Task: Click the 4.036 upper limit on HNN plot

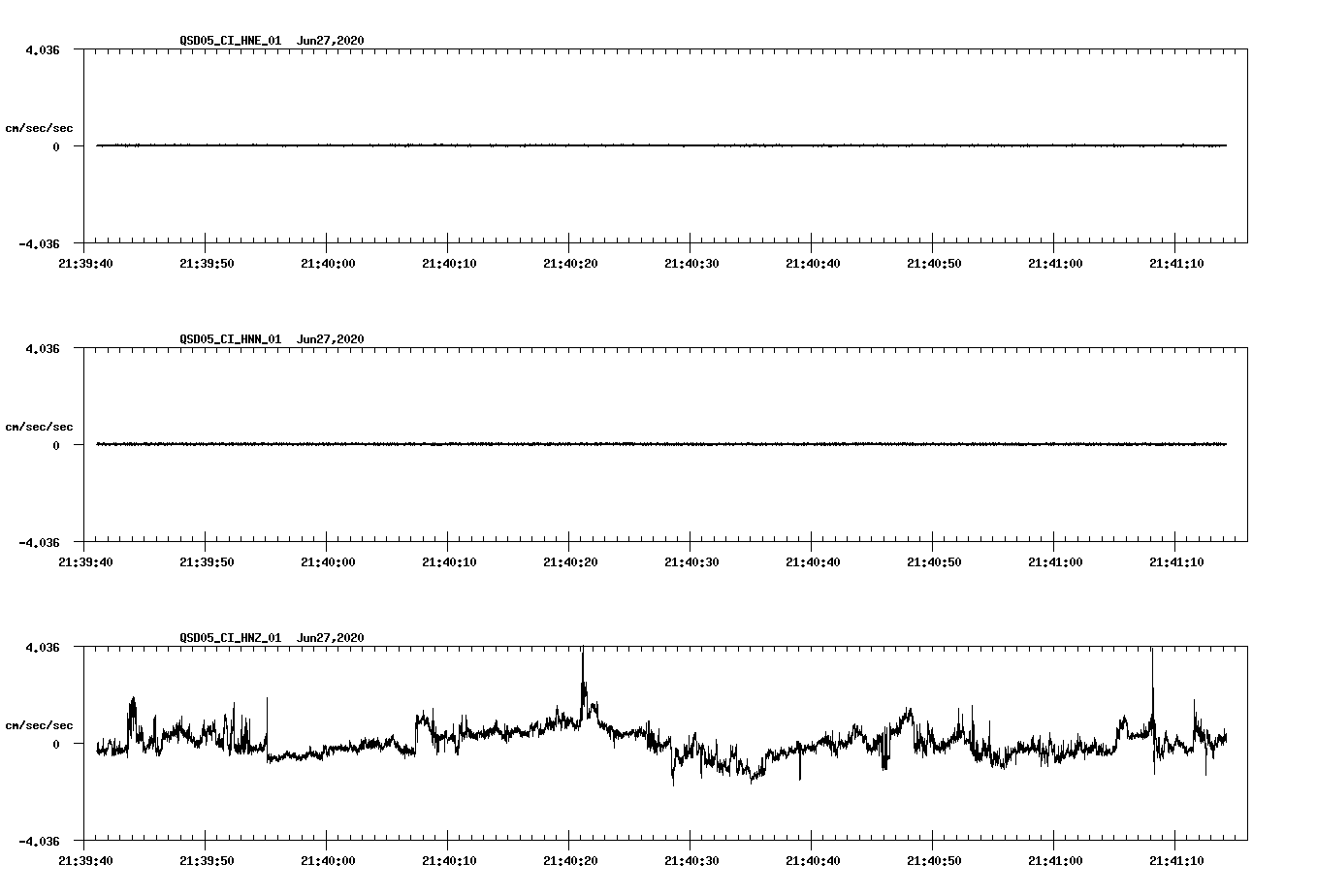Action: [43, 348]
